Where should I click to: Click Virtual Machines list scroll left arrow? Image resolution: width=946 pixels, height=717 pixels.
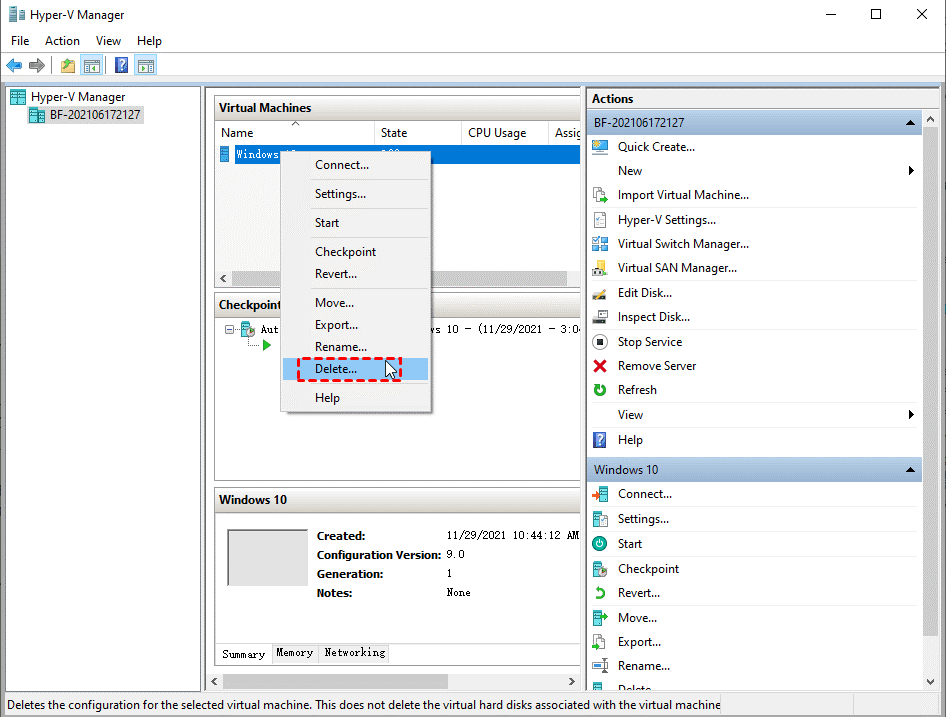click(223, 278)
